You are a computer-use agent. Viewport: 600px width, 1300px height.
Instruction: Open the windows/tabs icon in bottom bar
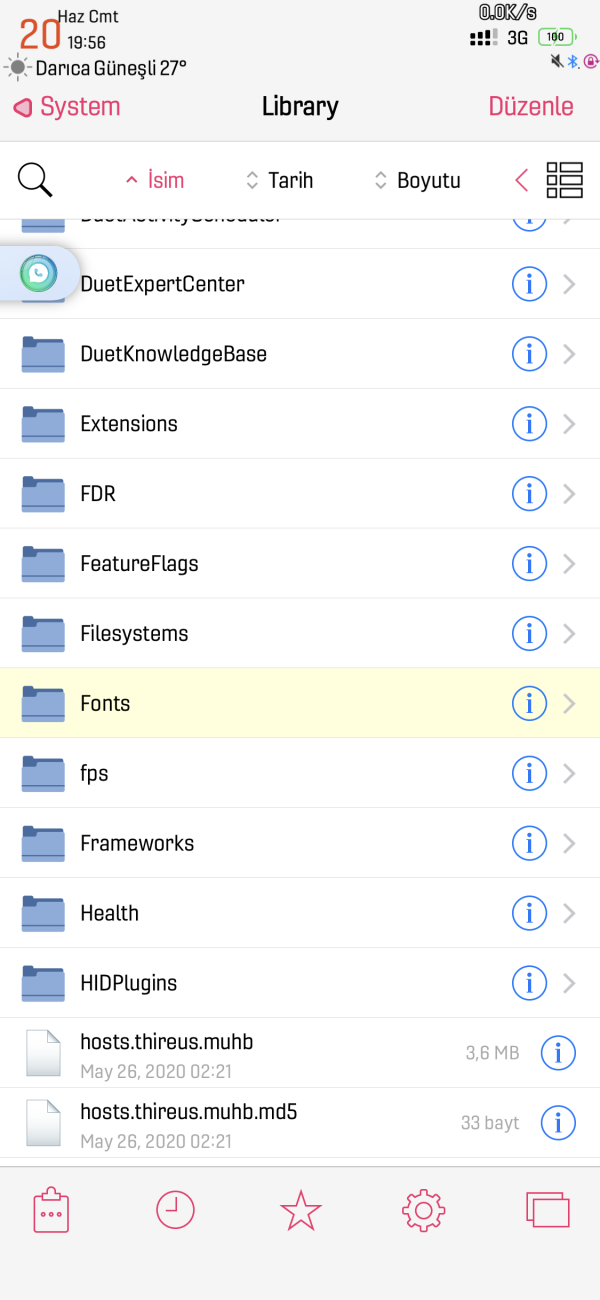[x=547, y=1211]
